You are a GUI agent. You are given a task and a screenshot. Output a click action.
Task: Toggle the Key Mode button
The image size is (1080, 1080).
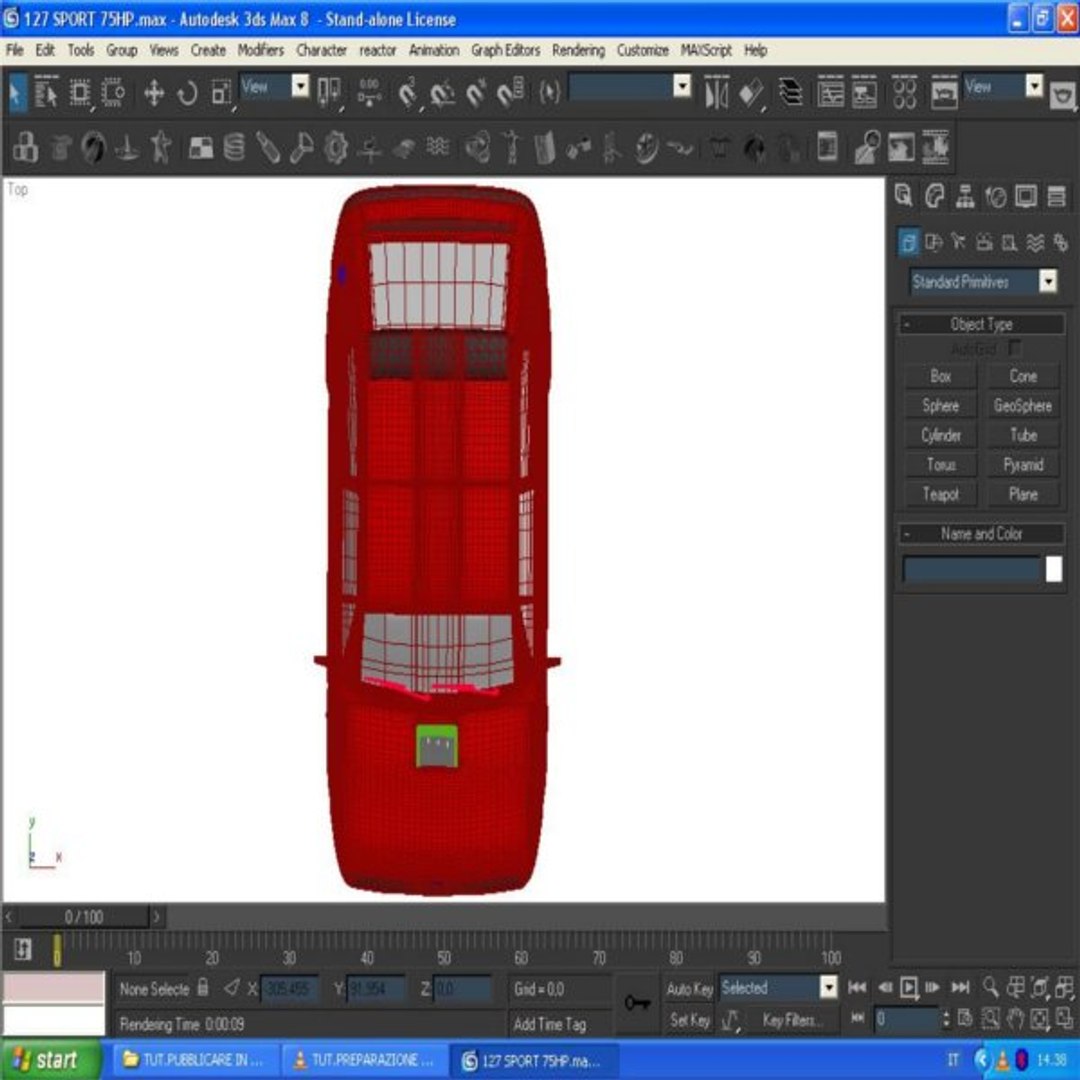pyautogui.click(x=858, y=1018)
